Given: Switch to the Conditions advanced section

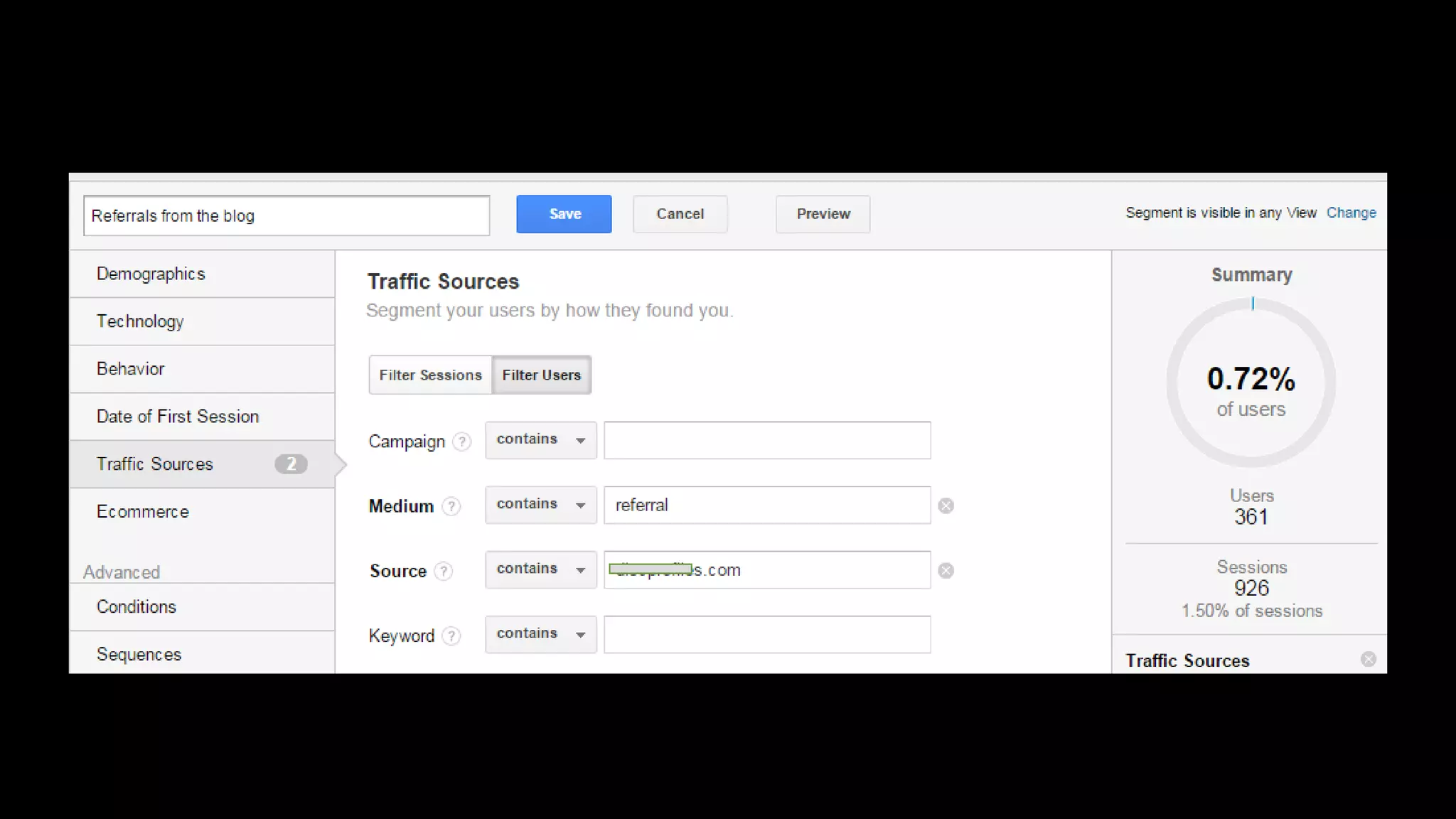Looking at the screenshot, I should pos(136,606).
